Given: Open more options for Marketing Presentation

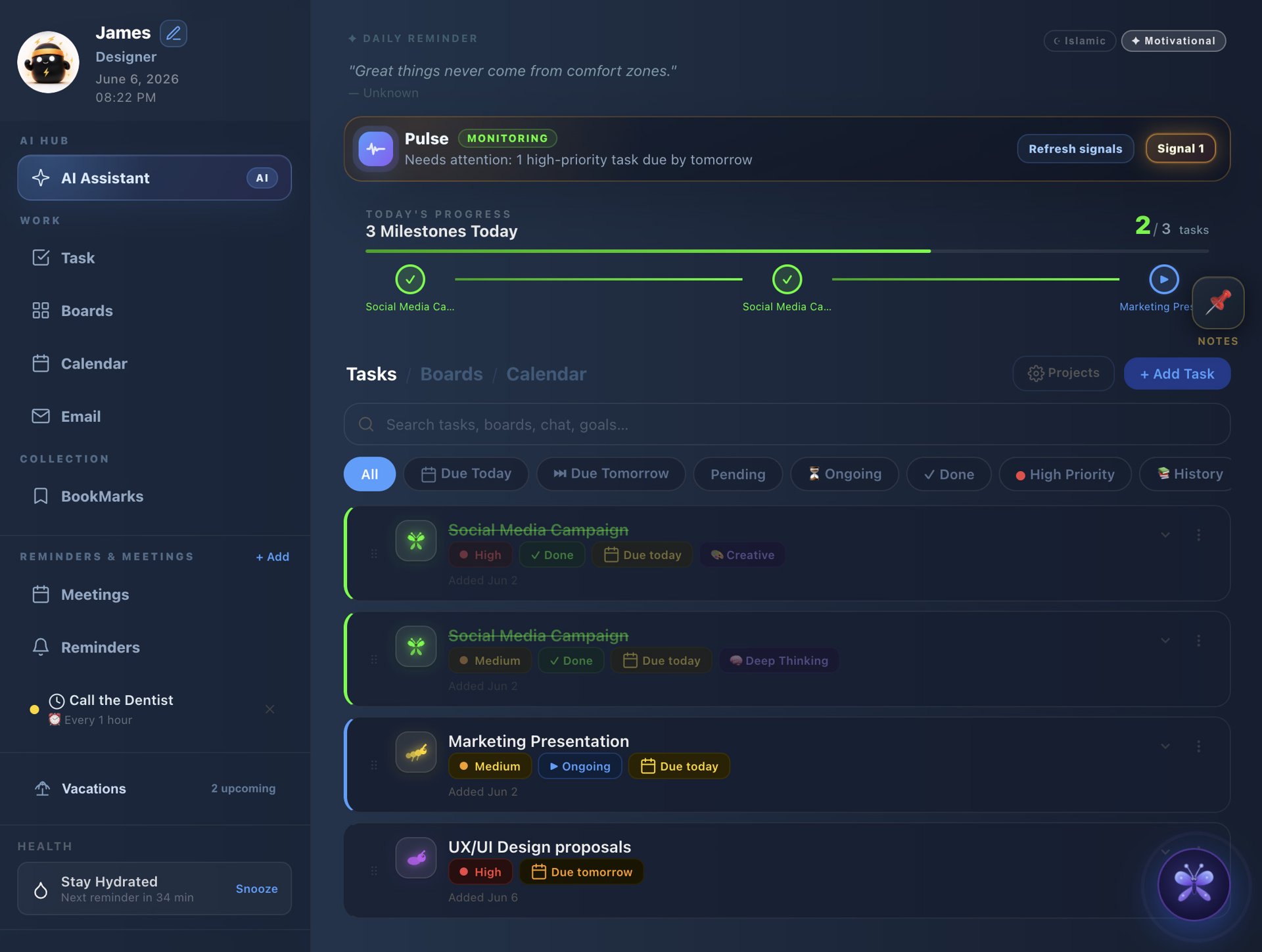Looking at the screenshot, I should [1198, 746].
